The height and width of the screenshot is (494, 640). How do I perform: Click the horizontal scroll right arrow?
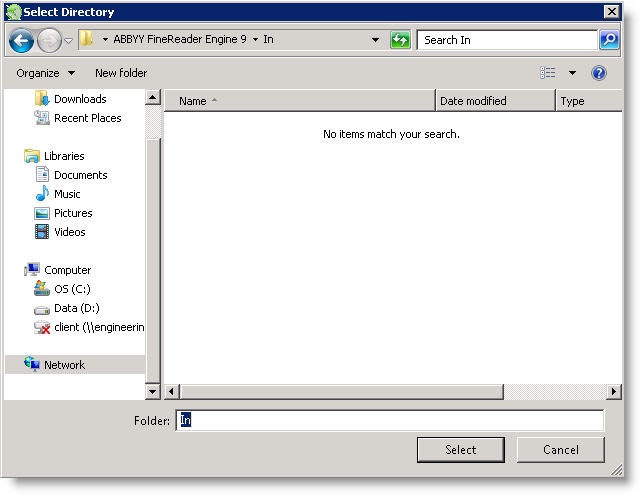[x=613, y=392]
